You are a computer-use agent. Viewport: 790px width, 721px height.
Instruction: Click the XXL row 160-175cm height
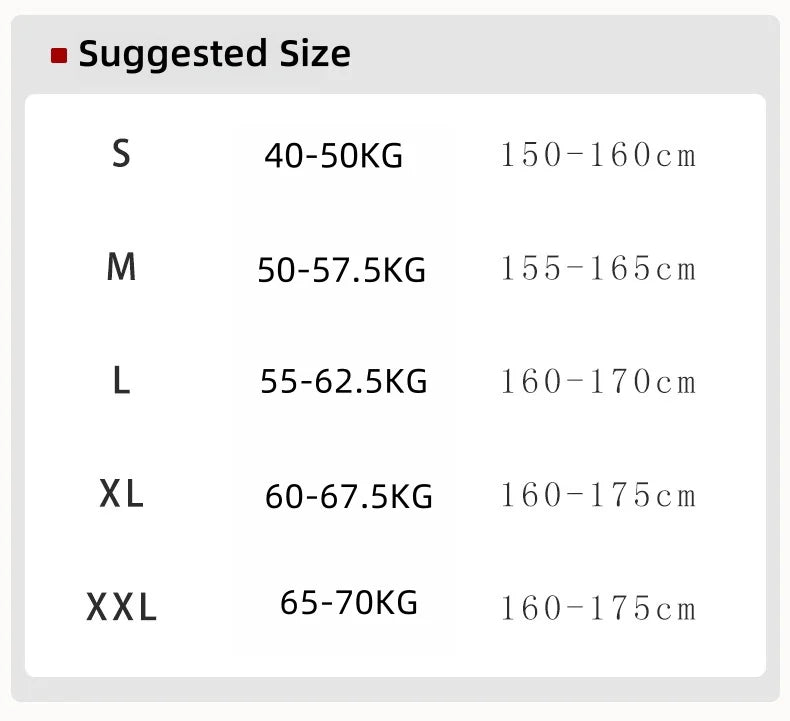coord(598,608)
